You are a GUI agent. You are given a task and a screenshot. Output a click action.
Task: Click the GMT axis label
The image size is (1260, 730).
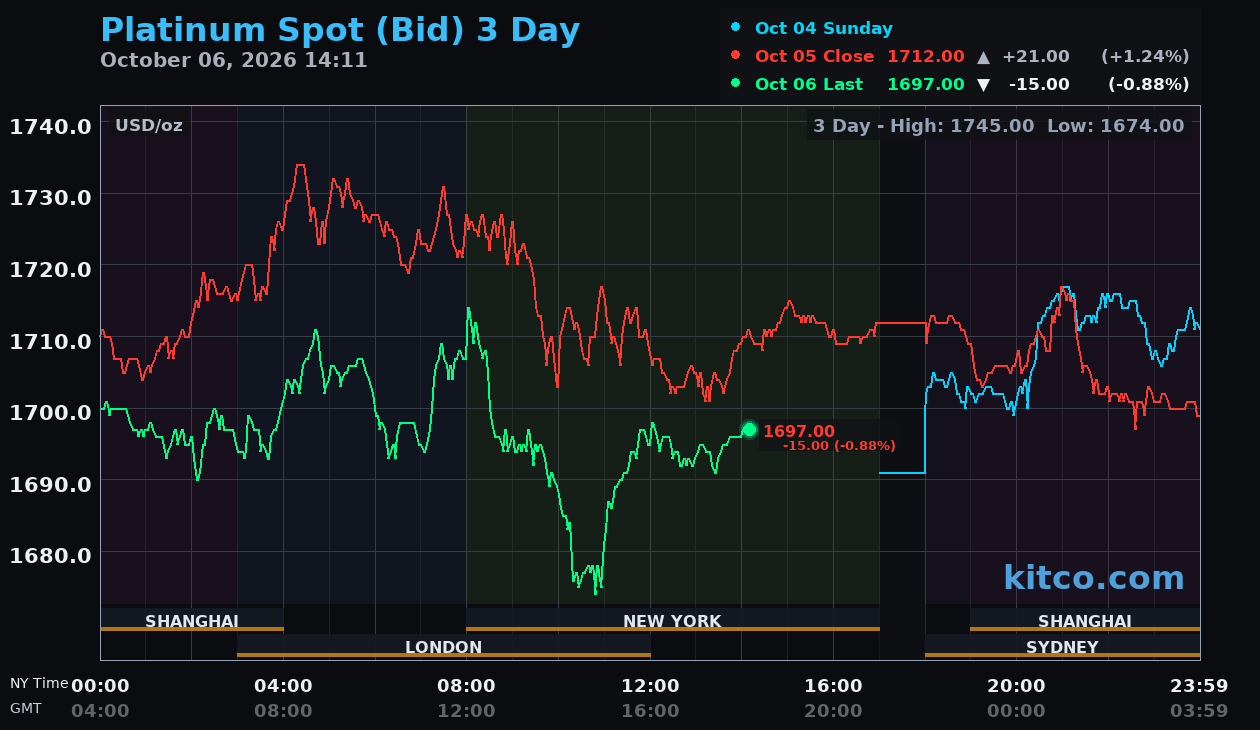click(26, 707)
